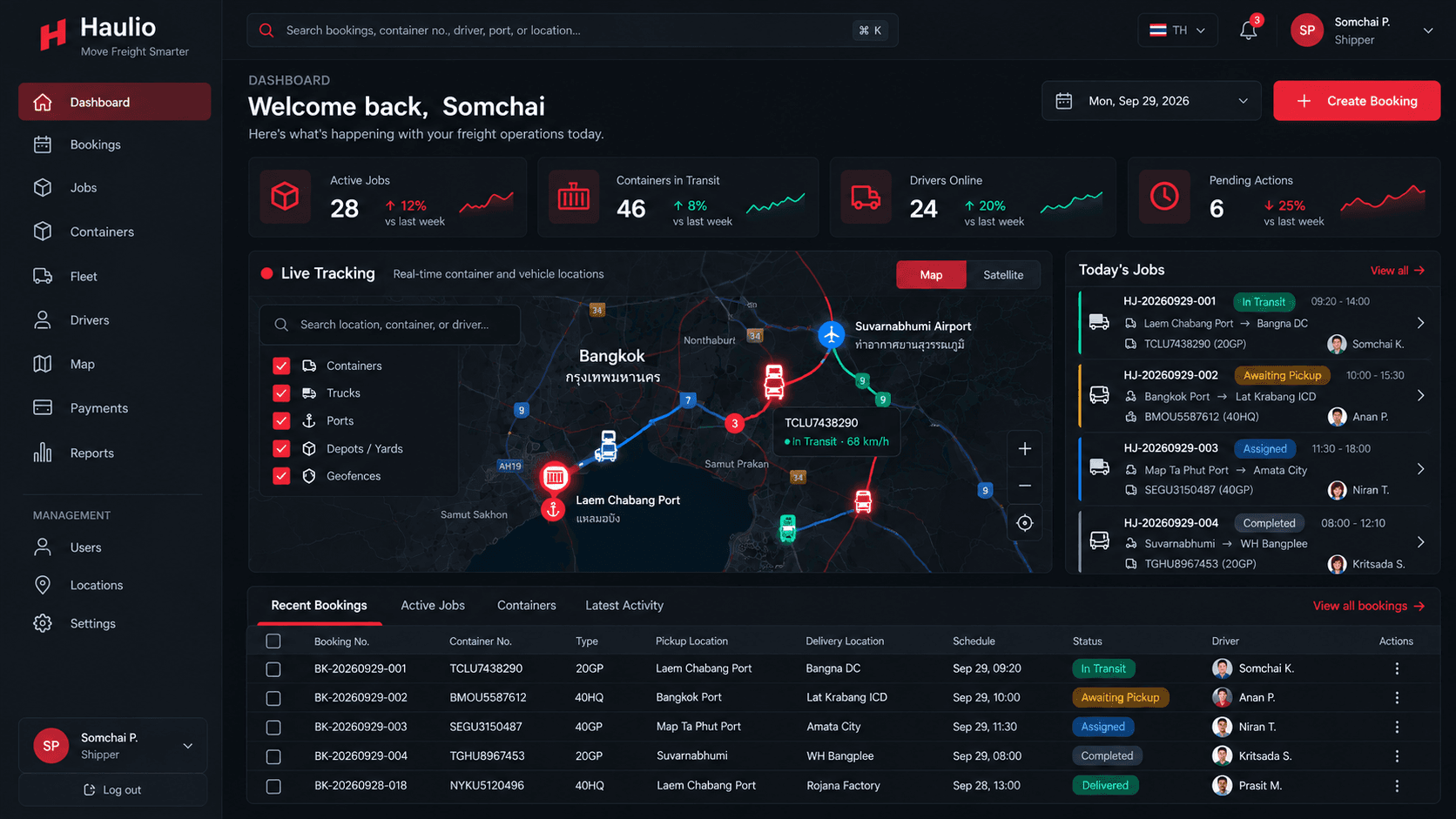Click the Laem Chabang Port anchor marker
Viewport: 1456px width, 819px height.
(x=553, y=510)
